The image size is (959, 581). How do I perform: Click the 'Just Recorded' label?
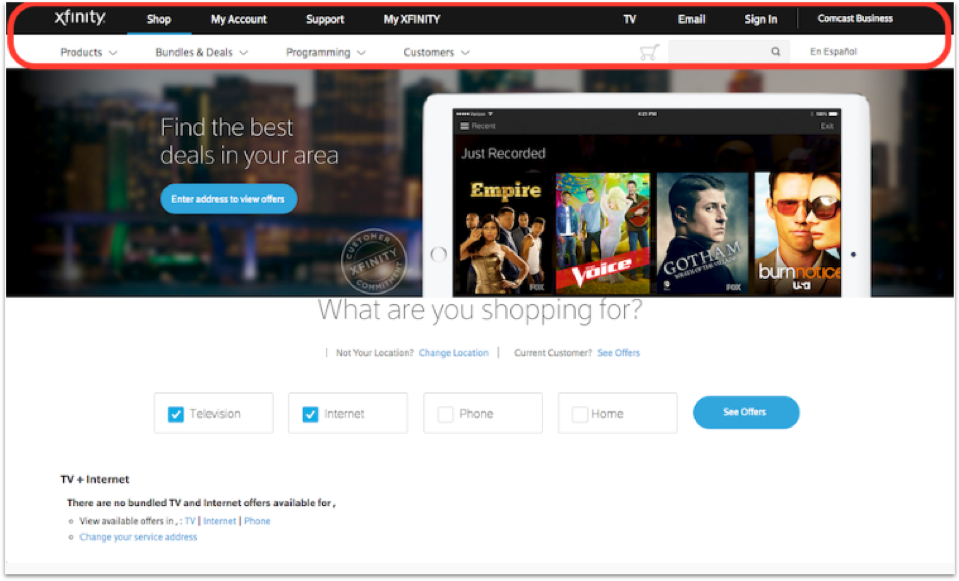pos(503,154)
